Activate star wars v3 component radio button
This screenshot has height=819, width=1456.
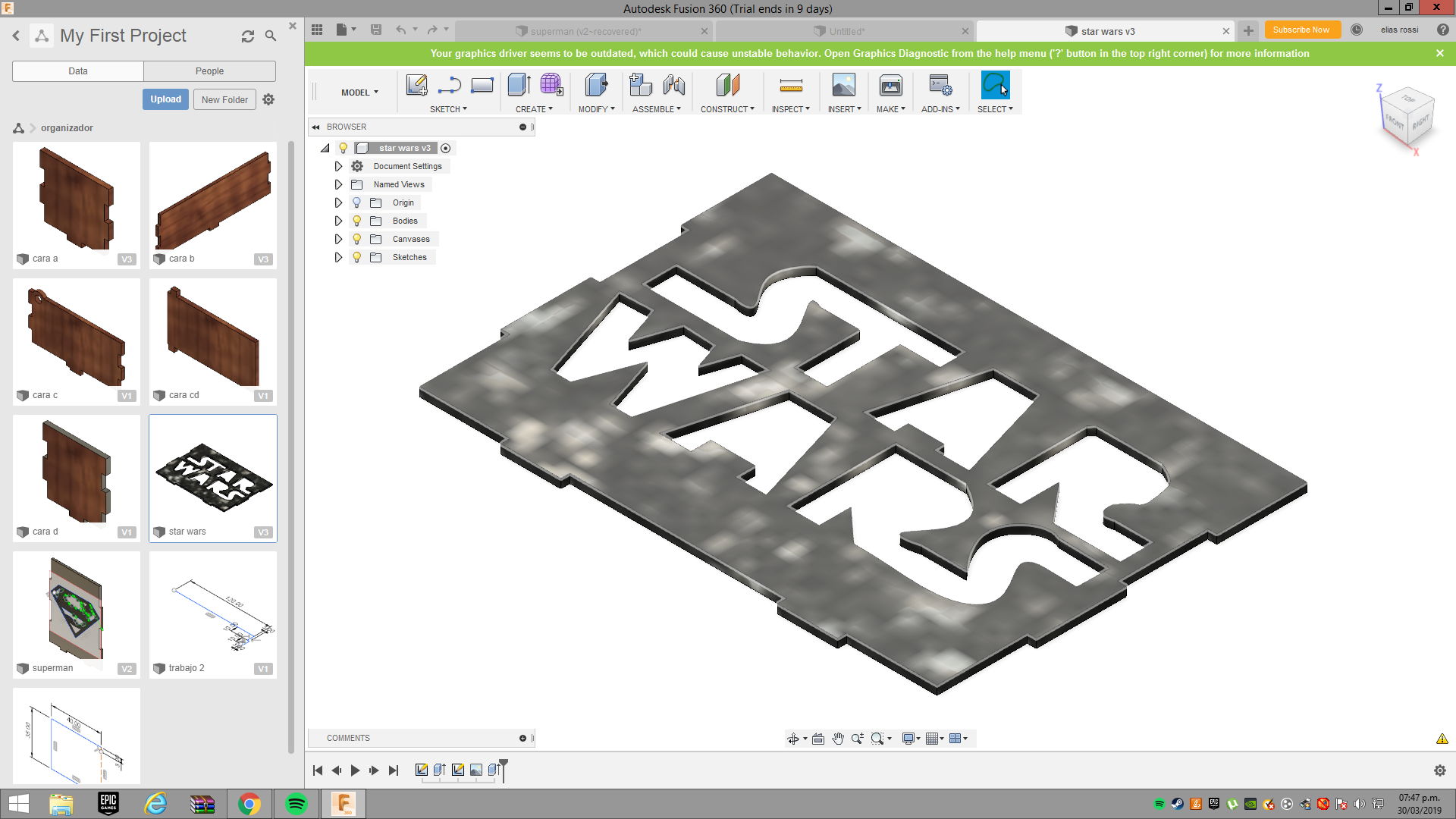tap(446, 148)
